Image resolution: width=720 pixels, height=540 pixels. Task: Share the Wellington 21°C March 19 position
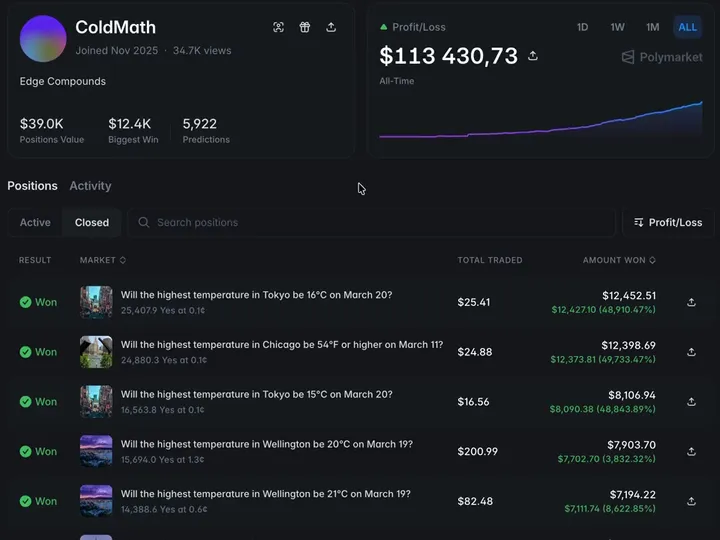tap(691, 501)
